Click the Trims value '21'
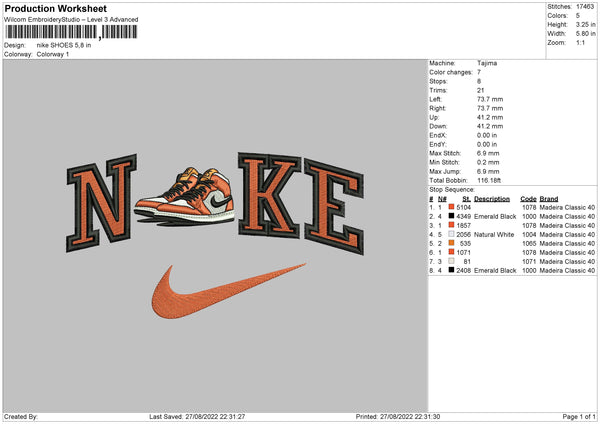Image resolution: width=600 pixels, height=424 pixels. click(481, 90)
